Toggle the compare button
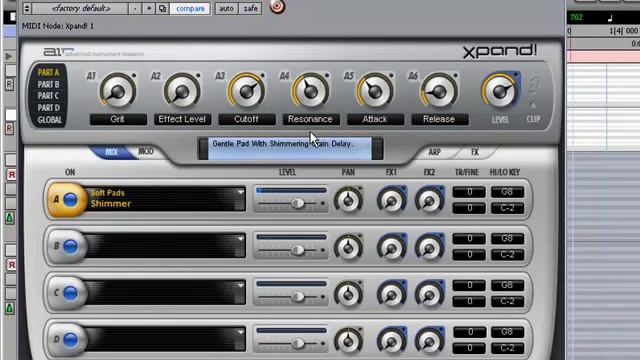640x360 pixels. [190, 8]
